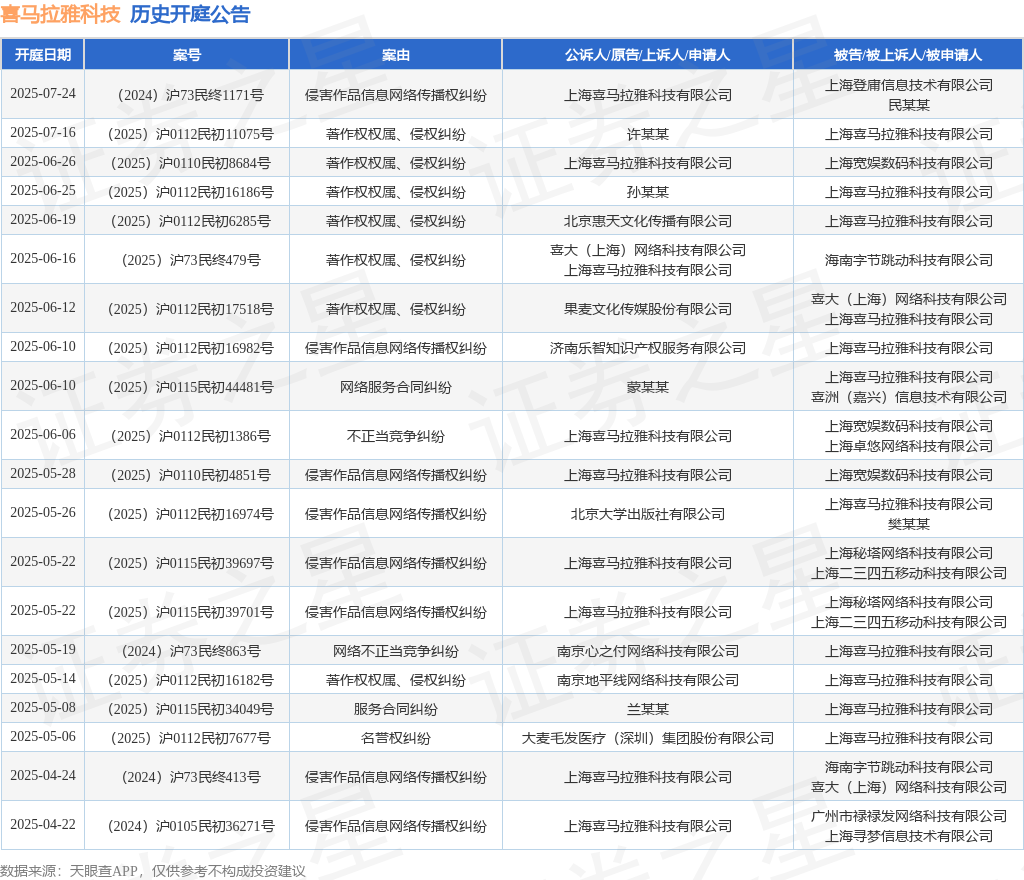Click plaintiff 蒙某某
Viewport: 1024px width, 880px height.
click(x=647, y=388)
